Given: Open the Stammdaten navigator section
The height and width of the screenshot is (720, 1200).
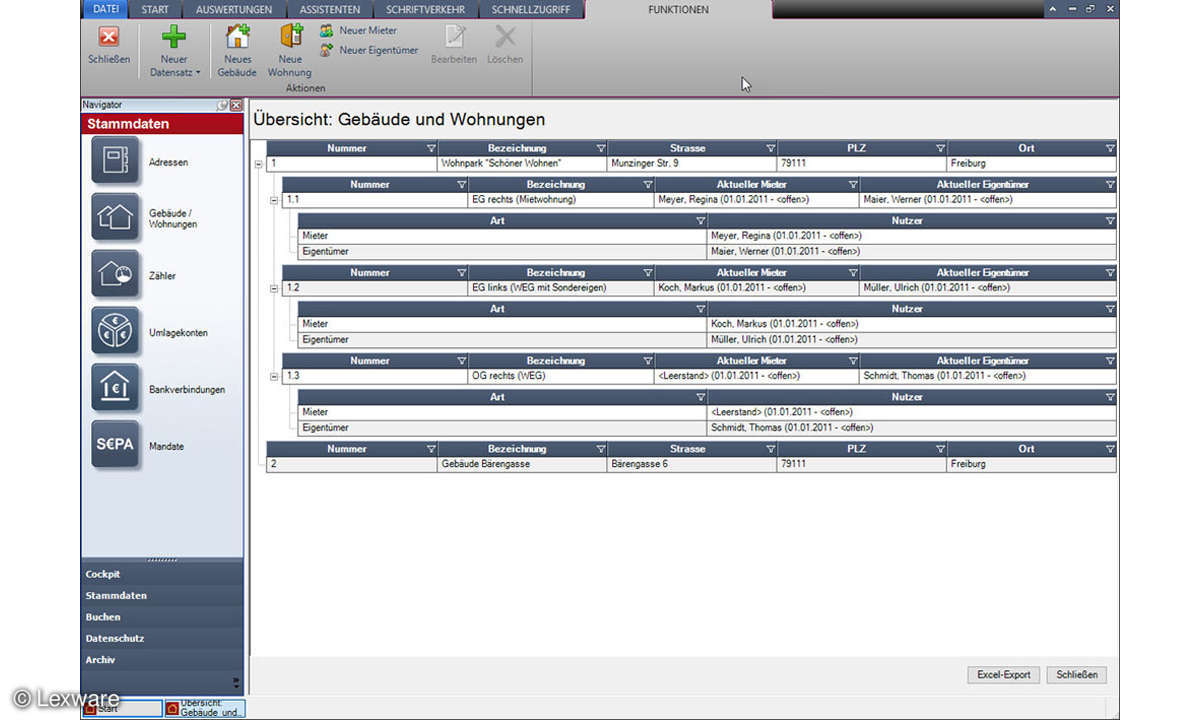Looking at the screenshot, I should click(x=162, y=595).
